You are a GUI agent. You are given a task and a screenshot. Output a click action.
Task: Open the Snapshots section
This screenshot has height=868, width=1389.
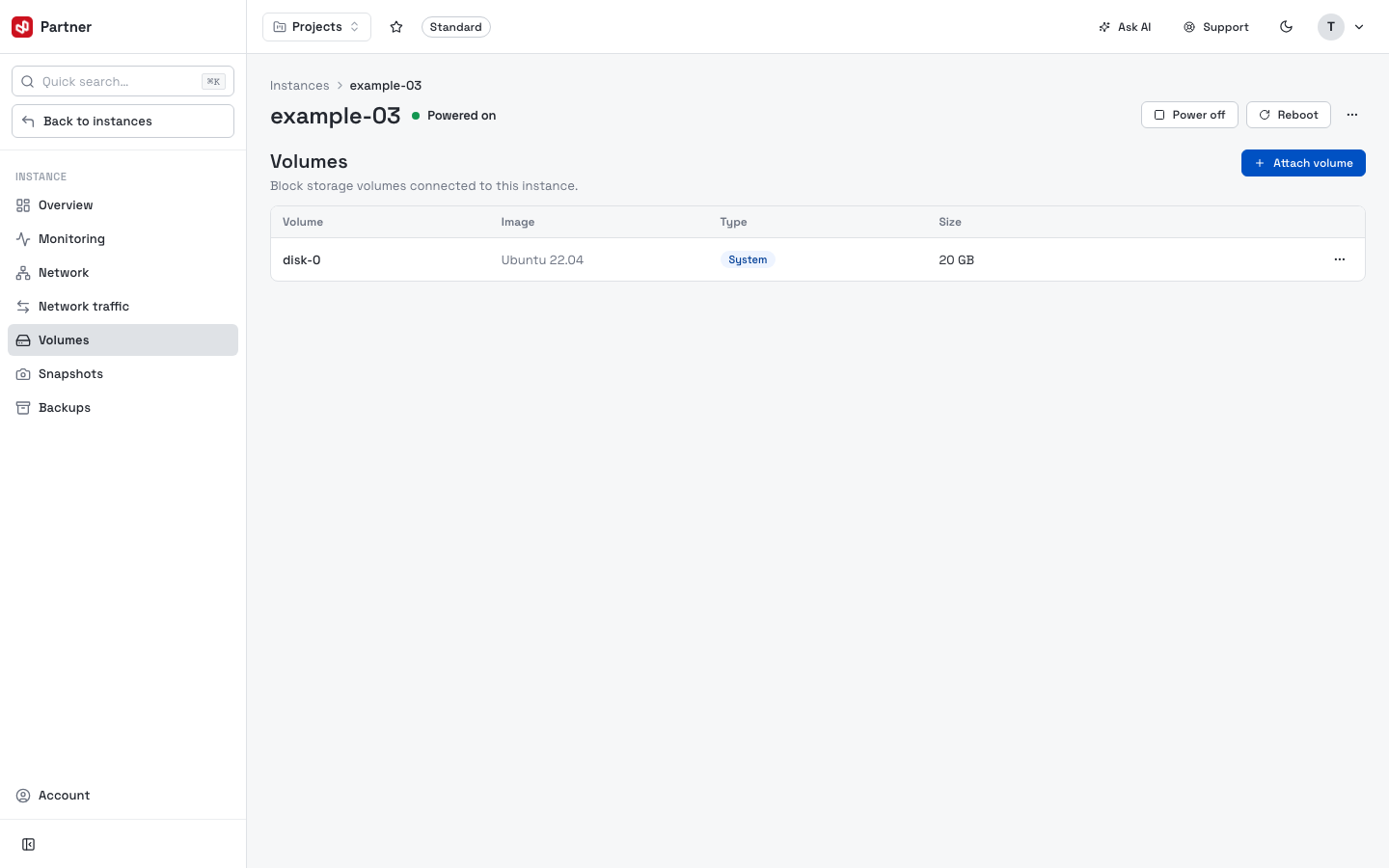(123, 374)
